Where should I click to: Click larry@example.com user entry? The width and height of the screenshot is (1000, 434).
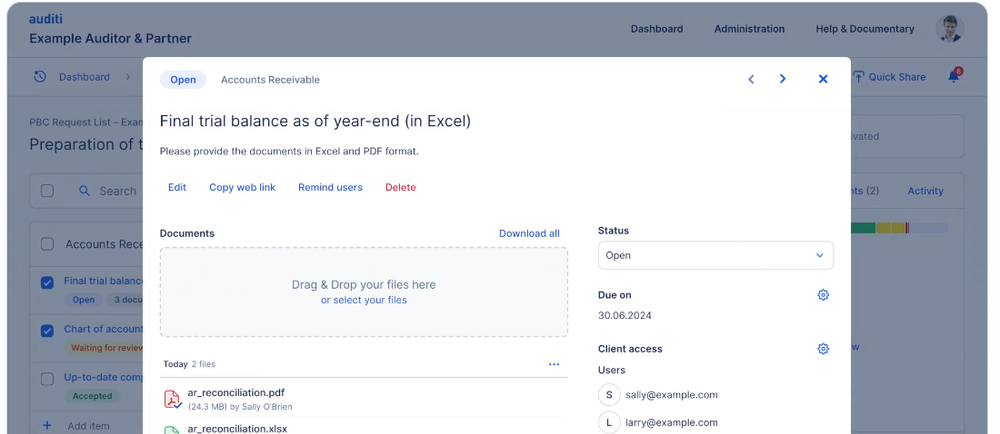(x=658, y=422)
